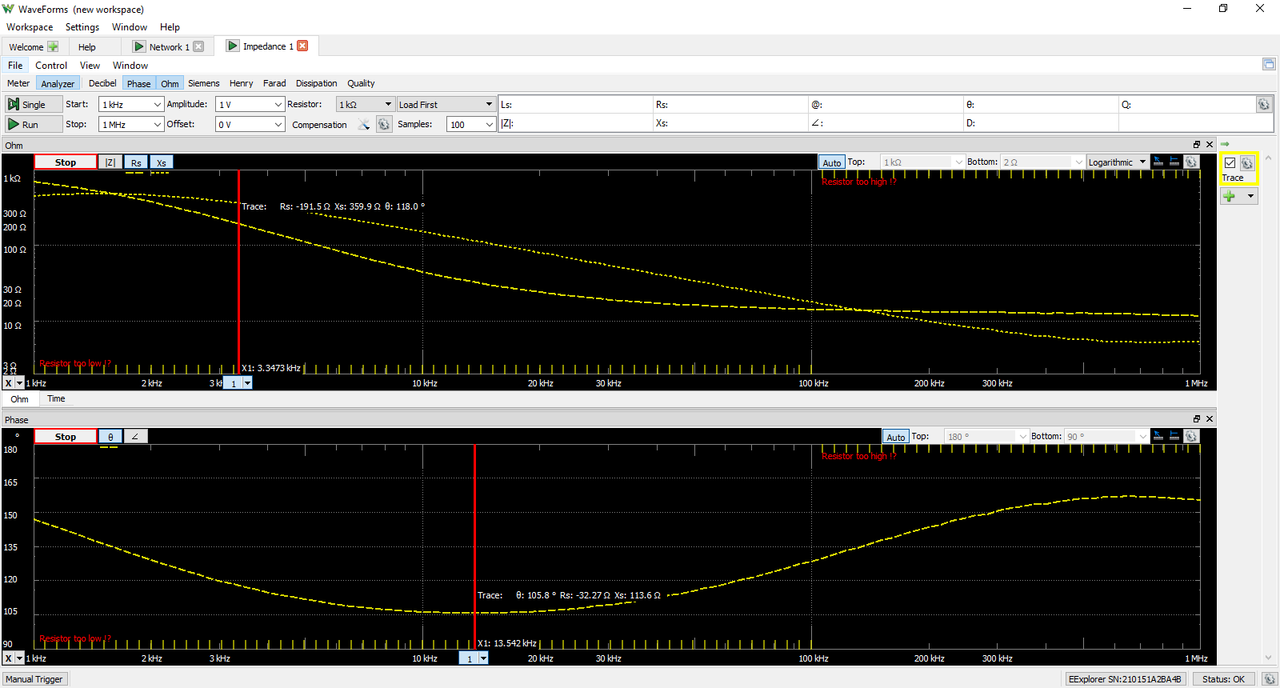Click the Trace options gear icon
The image size is (1280, 688).
point(1247,163)
